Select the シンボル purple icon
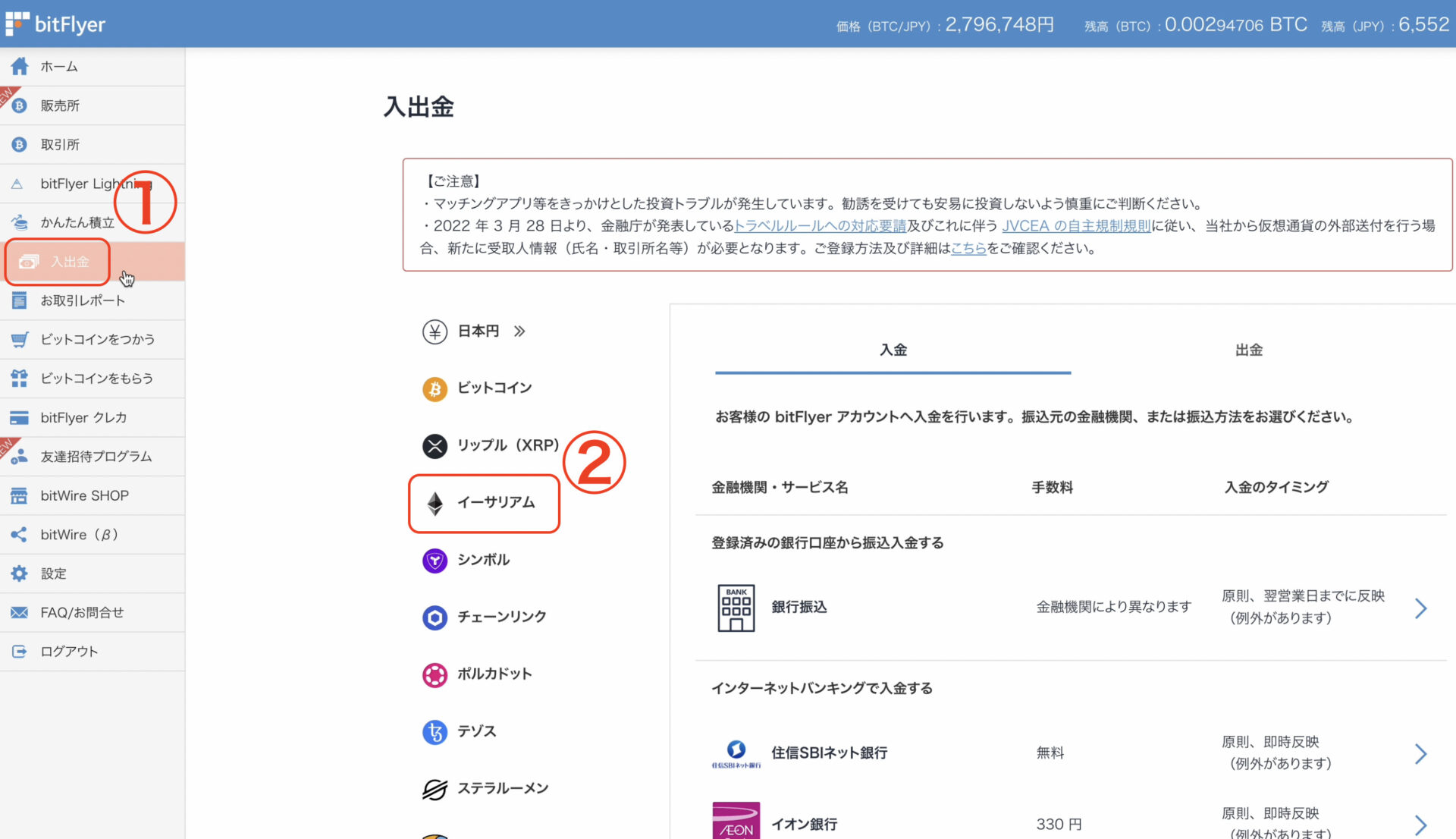 [435, 560]
